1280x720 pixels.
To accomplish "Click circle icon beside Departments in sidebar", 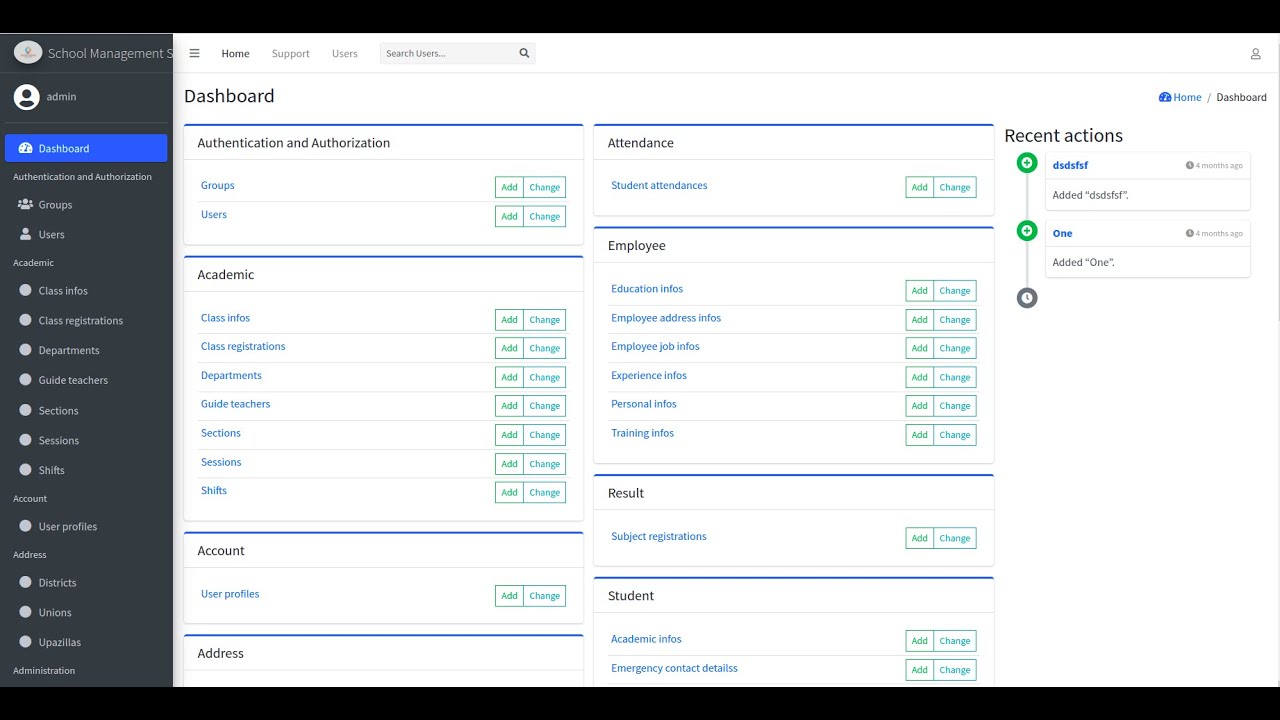I will click(x=26, y=350).
